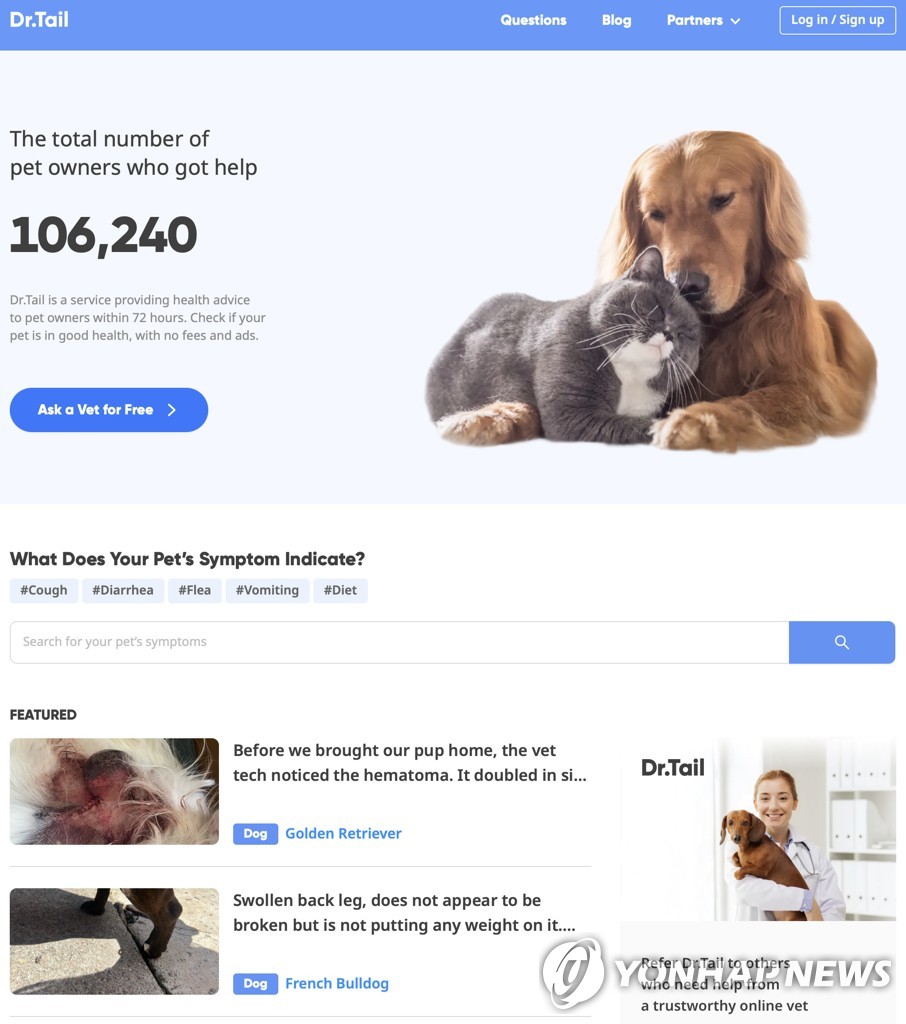Expand the Partners dropdown chevron
The height and width of the screenshot is (1024, 906).
pos(736,21)
